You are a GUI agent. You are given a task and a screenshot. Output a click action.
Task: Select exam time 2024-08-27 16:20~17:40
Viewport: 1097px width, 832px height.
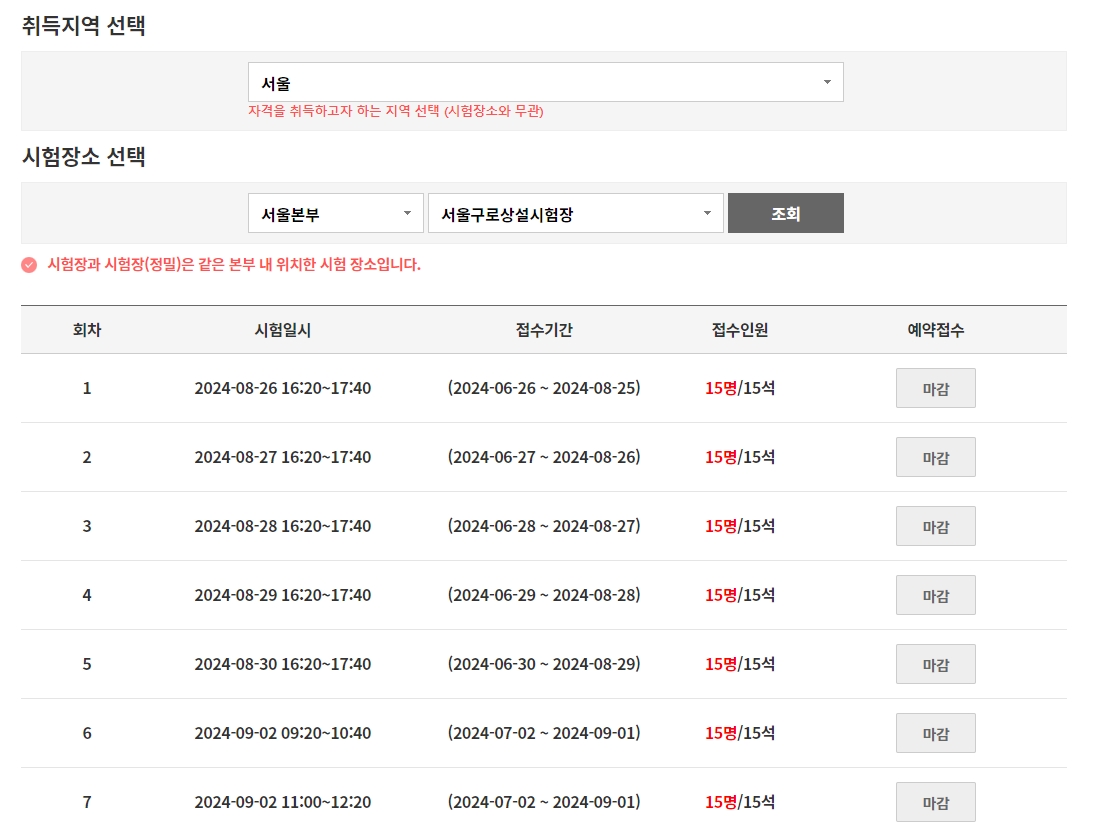pyautogui.click(x=283, y=457)
